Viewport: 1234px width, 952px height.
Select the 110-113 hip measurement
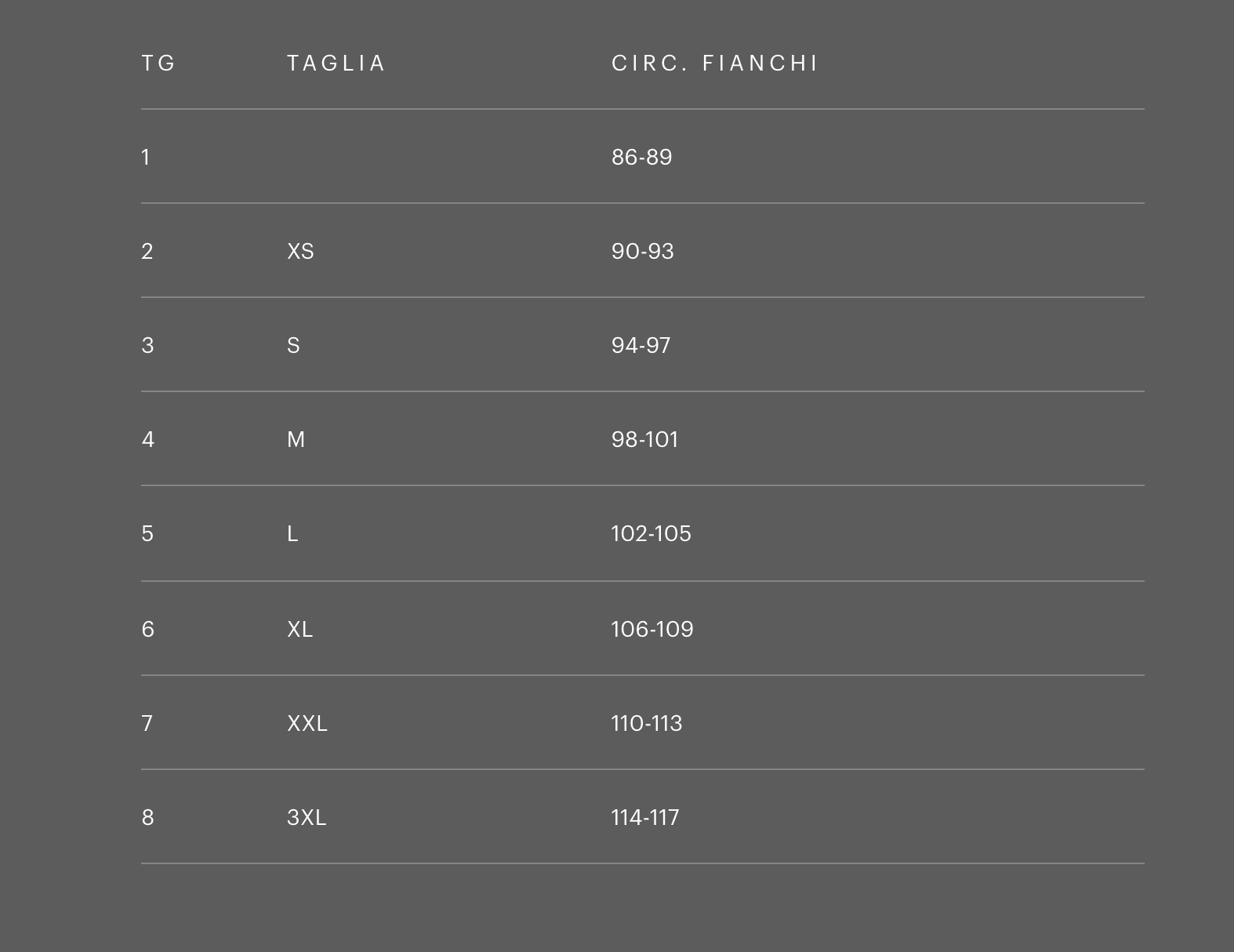click(x=646, y=723)
